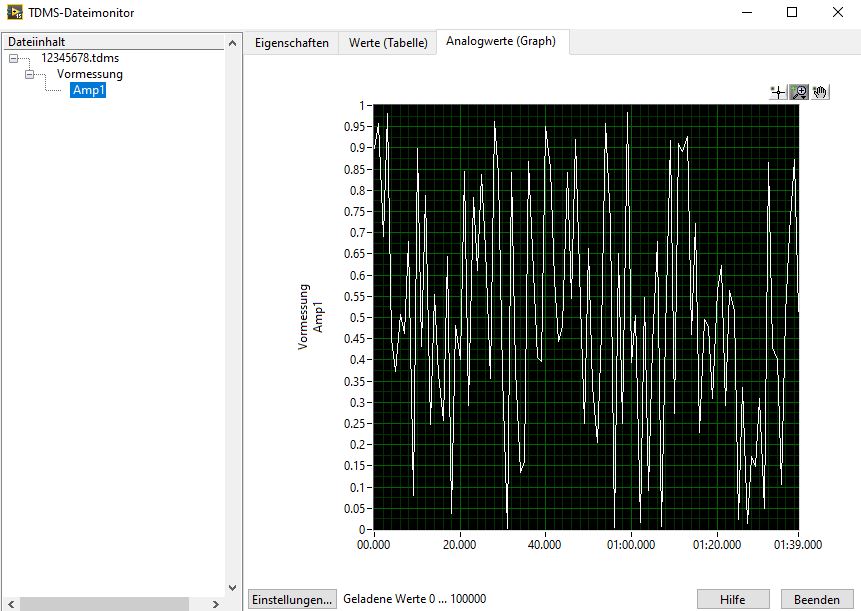Viewport: 861px width, 611px height.
Task: Open the Werte (Tabelle) tab
Action: coord(388,43)
